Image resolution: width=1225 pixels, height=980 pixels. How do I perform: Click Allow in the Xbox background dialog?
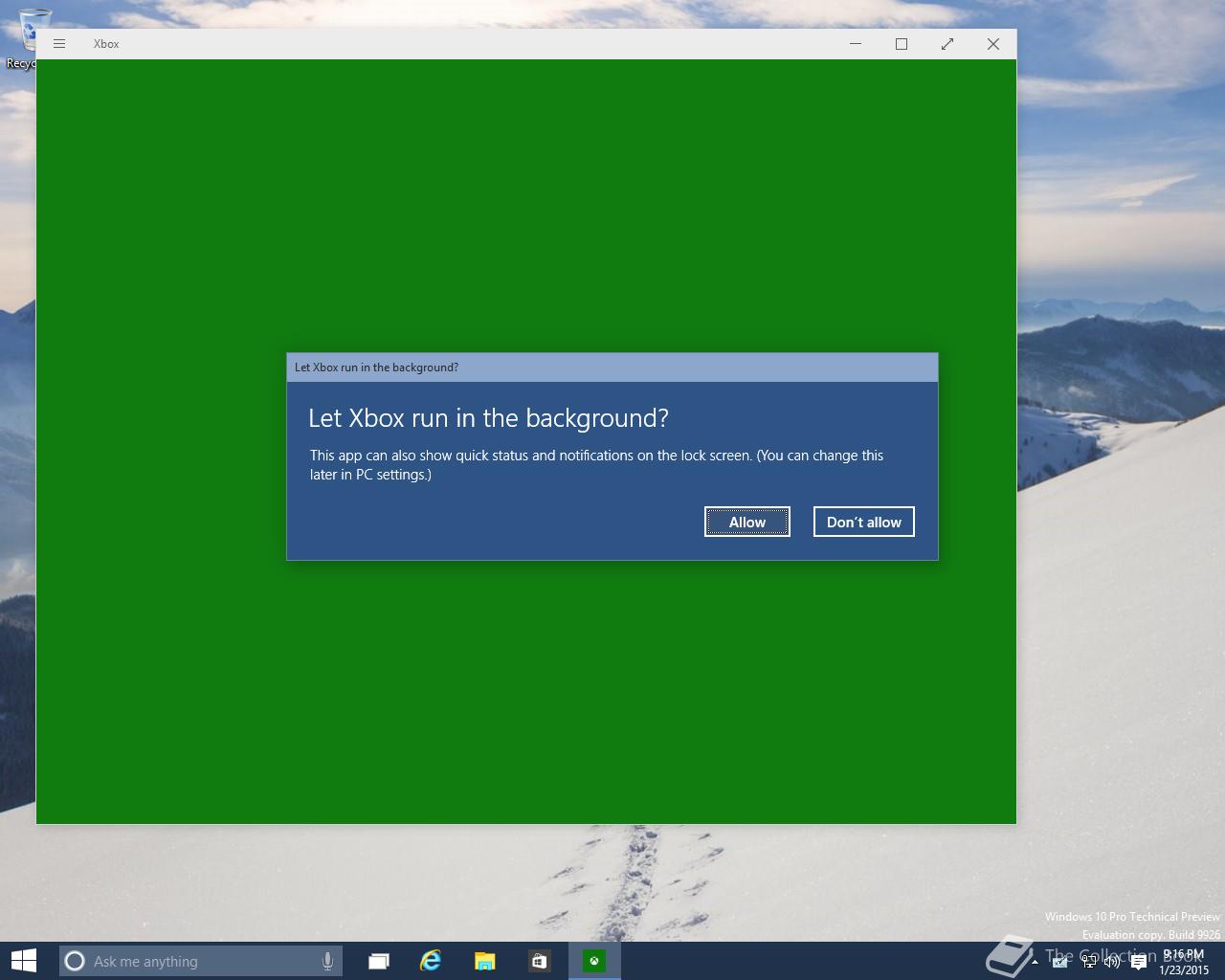coord(747,522)
